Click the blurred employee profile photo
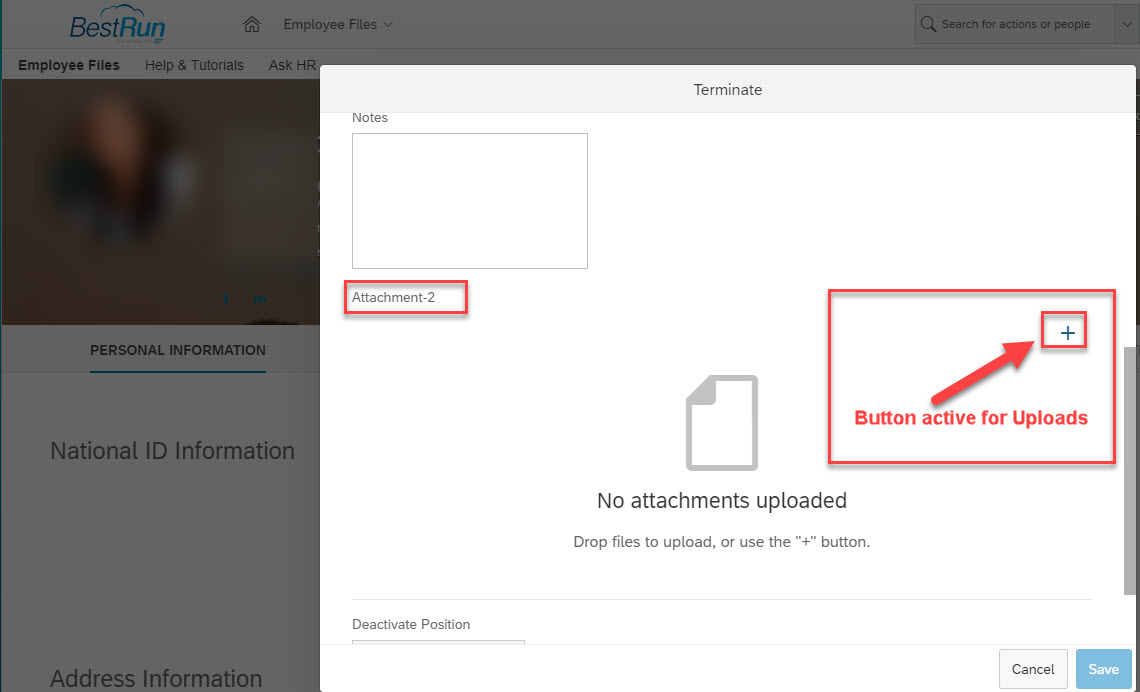The height and width of the screenshot is (692, 1140). coord(120,174)
